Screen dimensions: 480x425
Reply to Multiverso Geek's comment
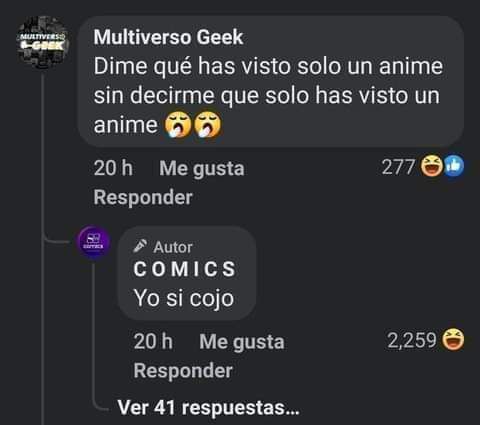(x=143, y=197)
